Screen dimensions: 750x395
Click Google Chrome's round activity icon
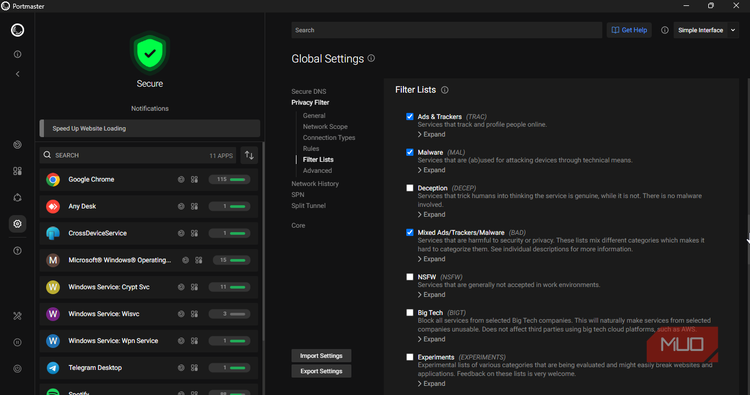(181, 180)
